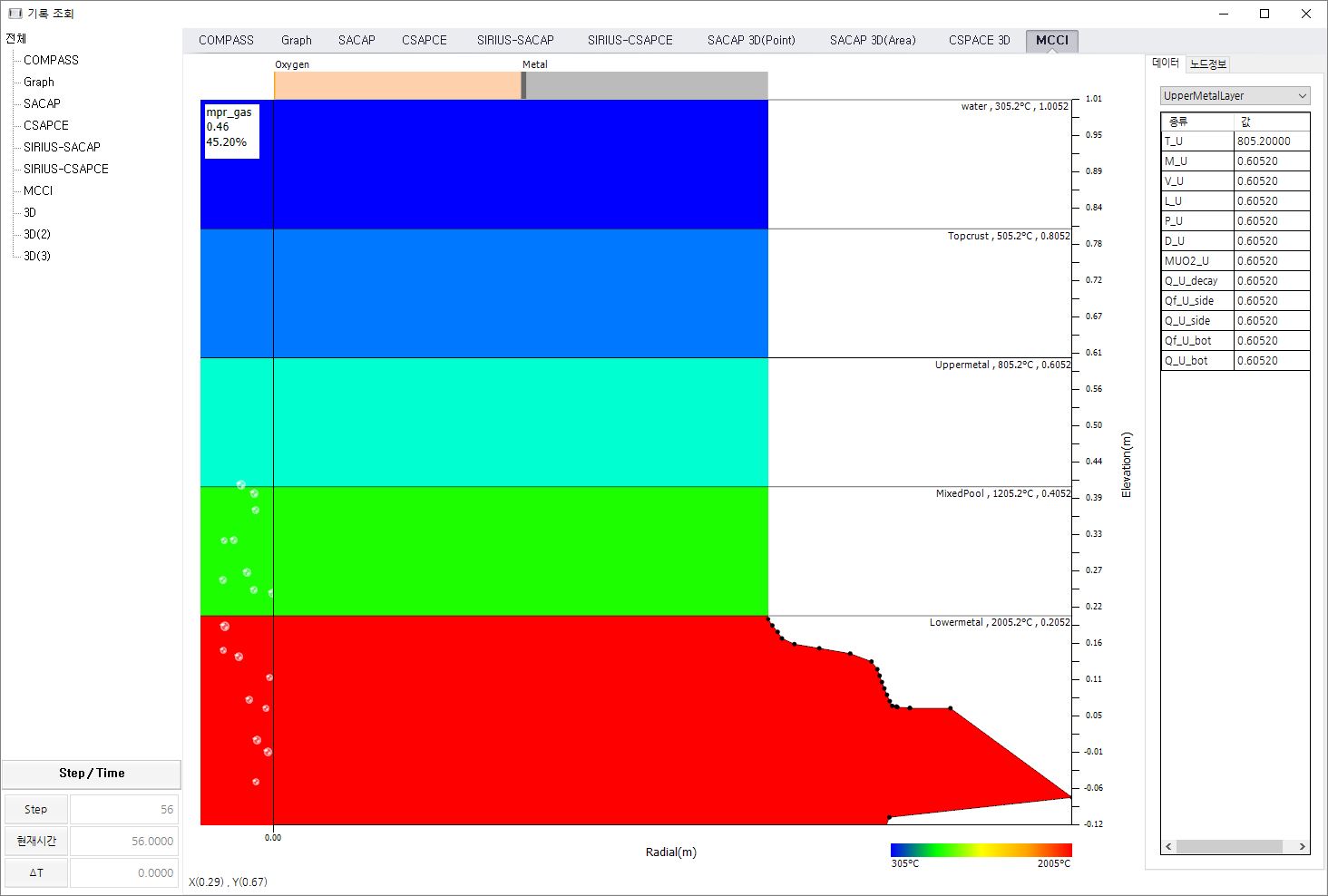Screen dimensions: 1328x896
Task: Click the temperature color gradient legend
Action: coord(981,850)
